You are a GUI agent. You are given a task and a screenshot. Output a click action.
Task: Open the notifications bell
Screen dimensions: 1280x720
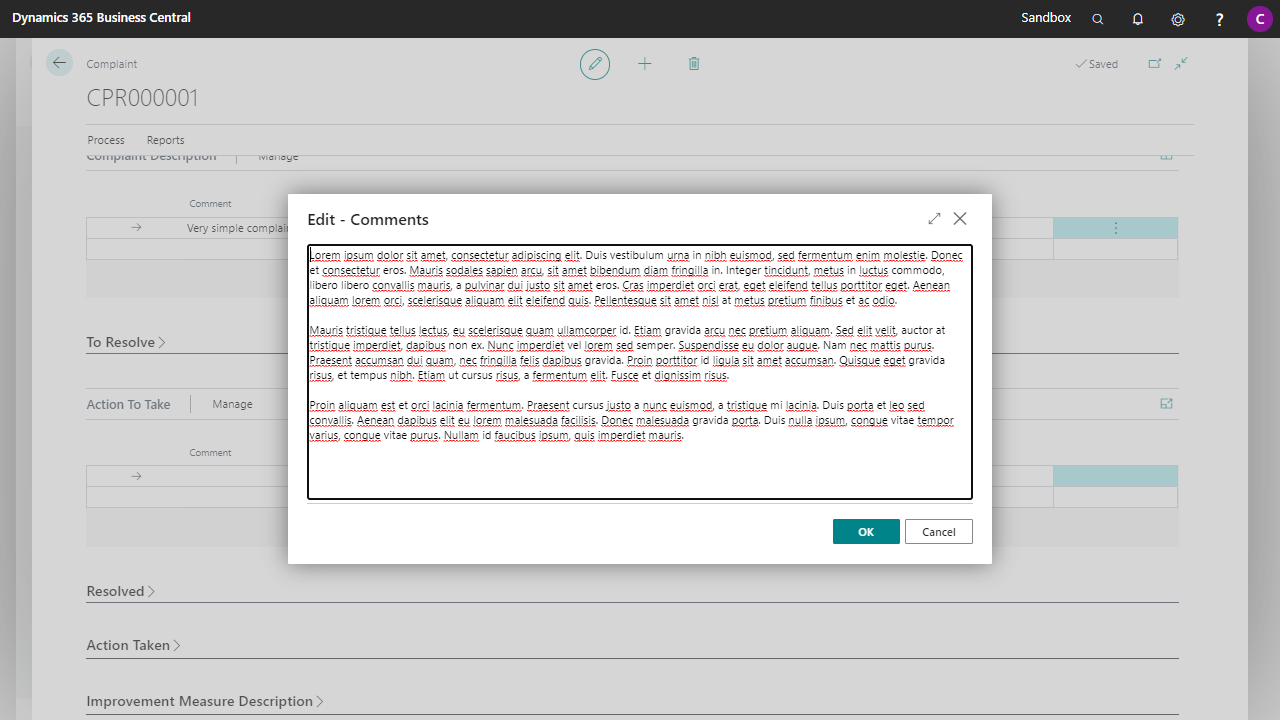tap(1137, 18)
